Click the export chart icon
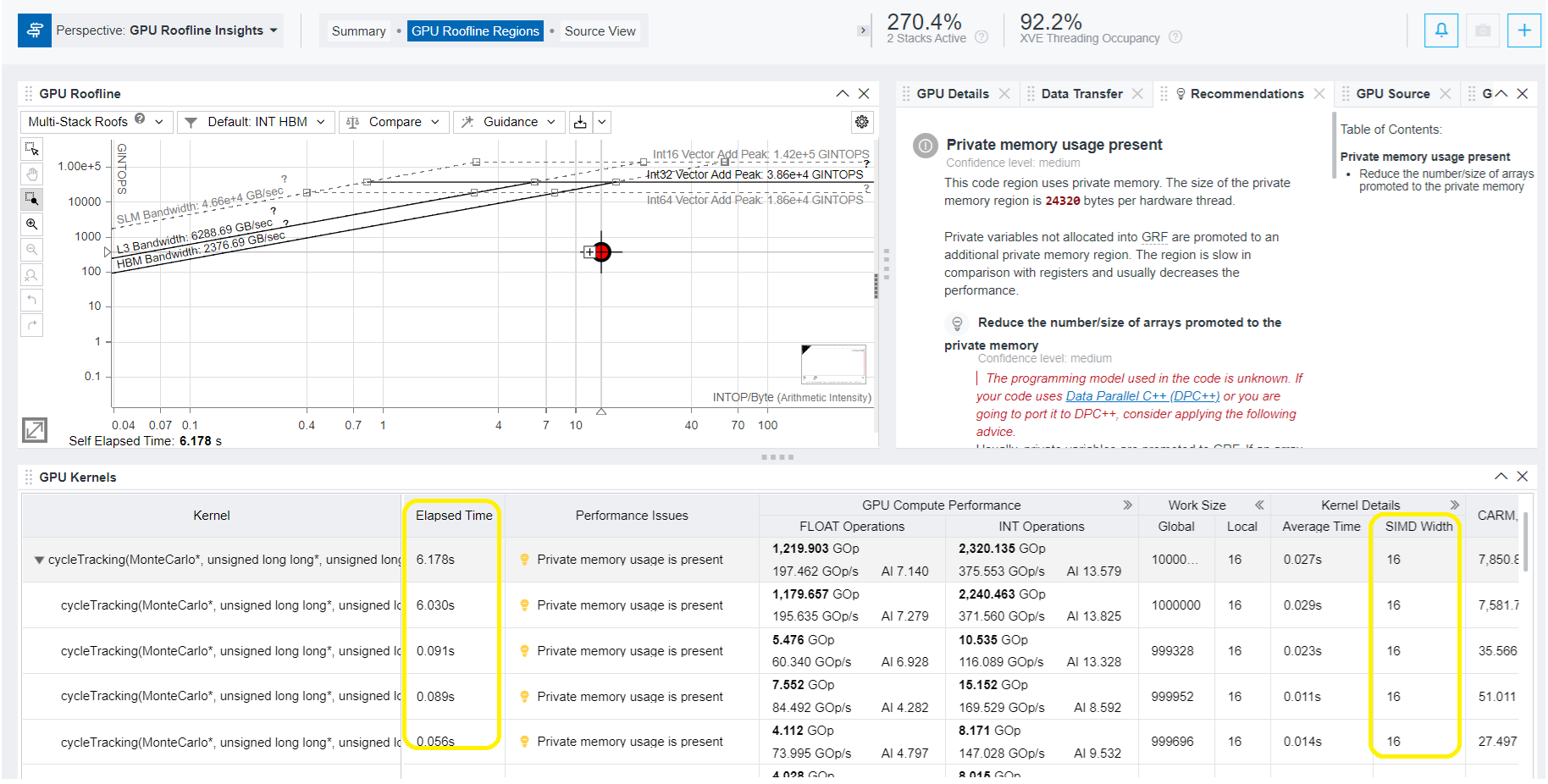The height and width of the screenshot is (784, 1548). (x=580, y=122)
